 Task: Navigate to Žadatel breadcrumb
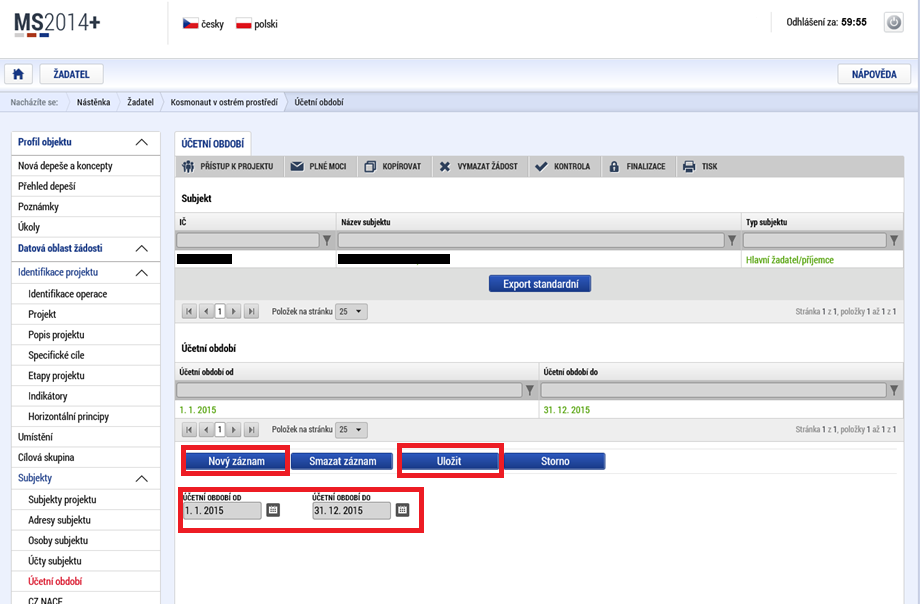(140, 102)
